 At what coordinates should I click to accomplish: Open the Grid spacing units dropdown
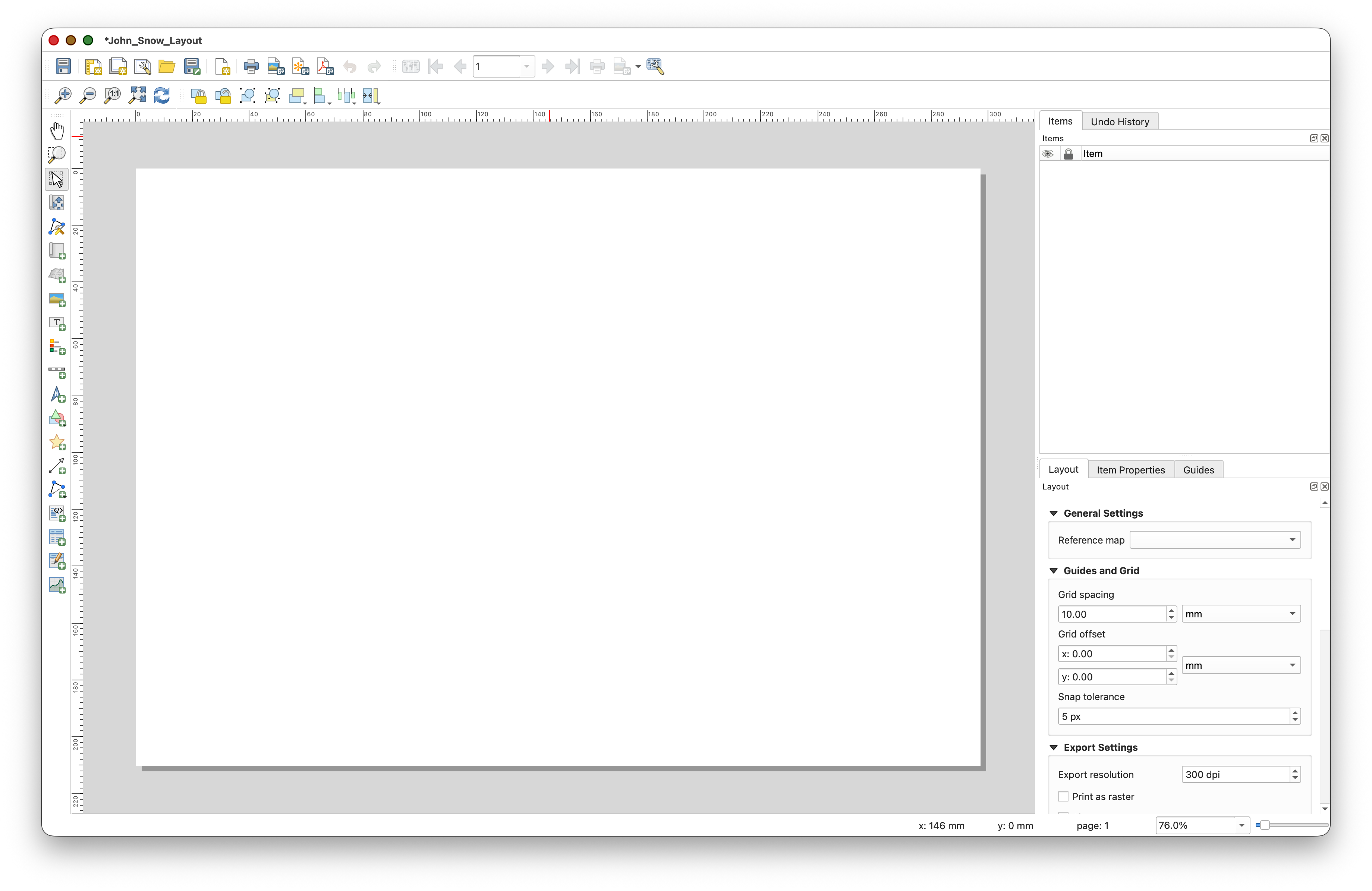click(1240, 614)
